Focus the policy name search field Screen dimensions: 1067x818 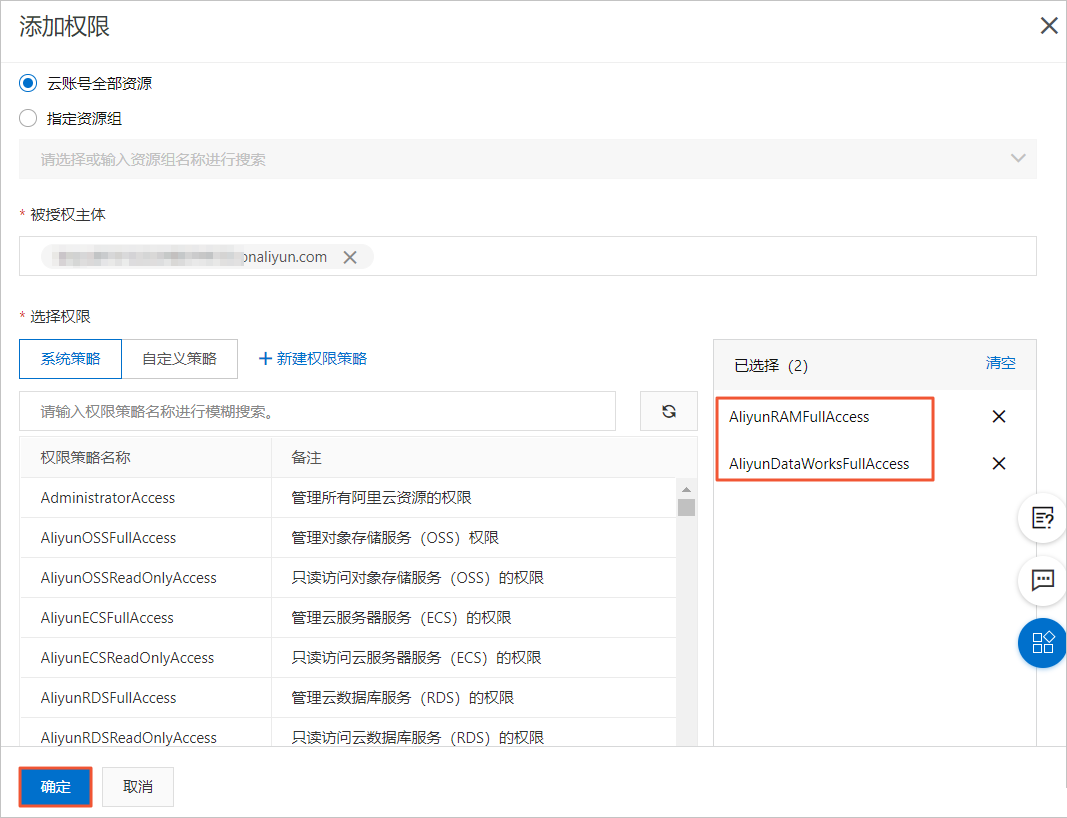(317, 411)
